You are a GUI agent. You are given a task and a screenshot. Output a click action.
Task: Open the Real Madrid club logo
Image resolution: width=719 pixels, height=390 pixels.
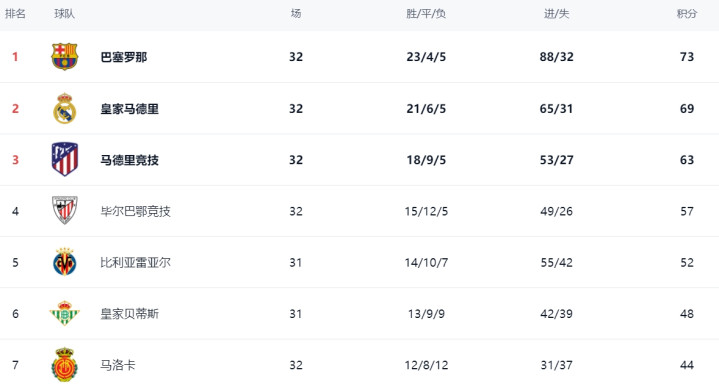(x=65, y=108)
